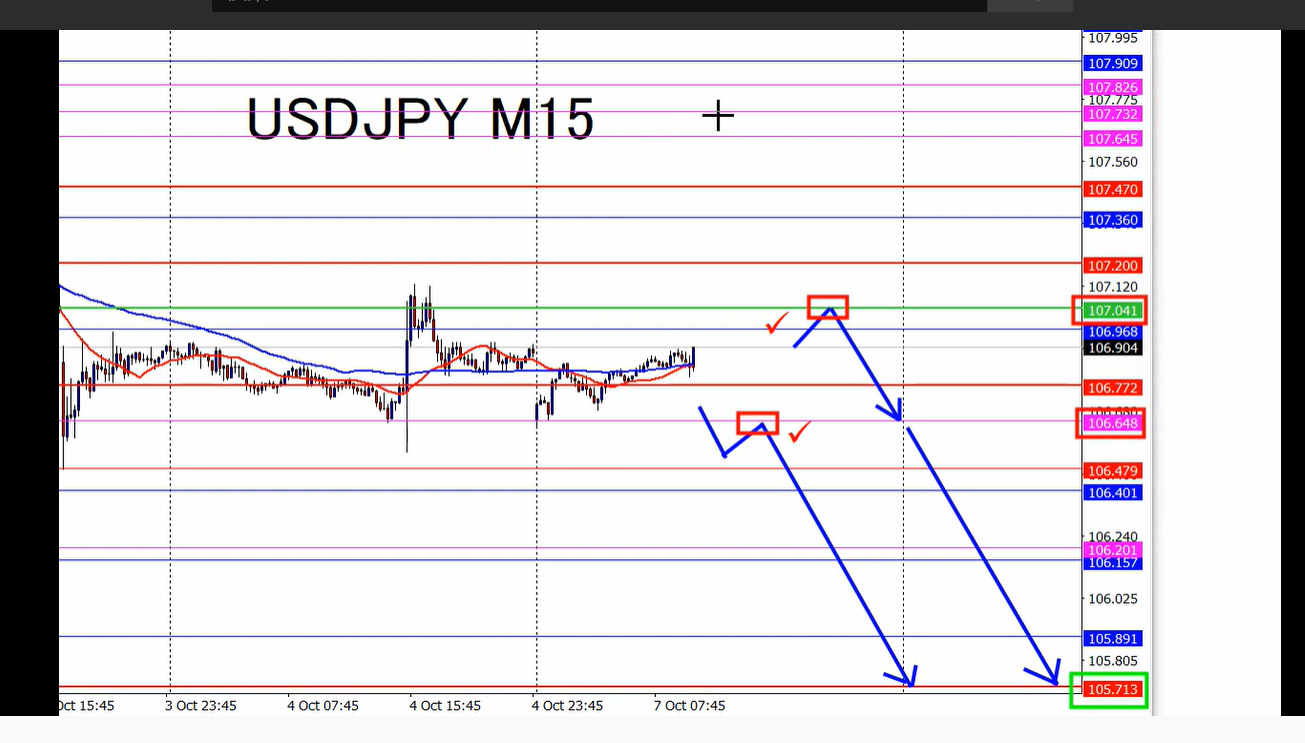1305x743 pixels.
Task: Select the 106.772 red price label
Action: point(1113,387)
